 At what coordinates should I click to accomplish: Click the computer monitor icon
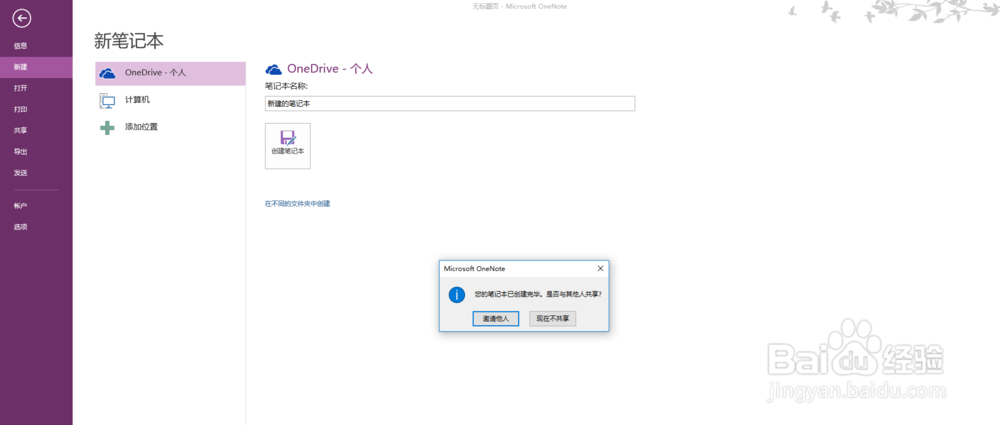click(107, 101)
